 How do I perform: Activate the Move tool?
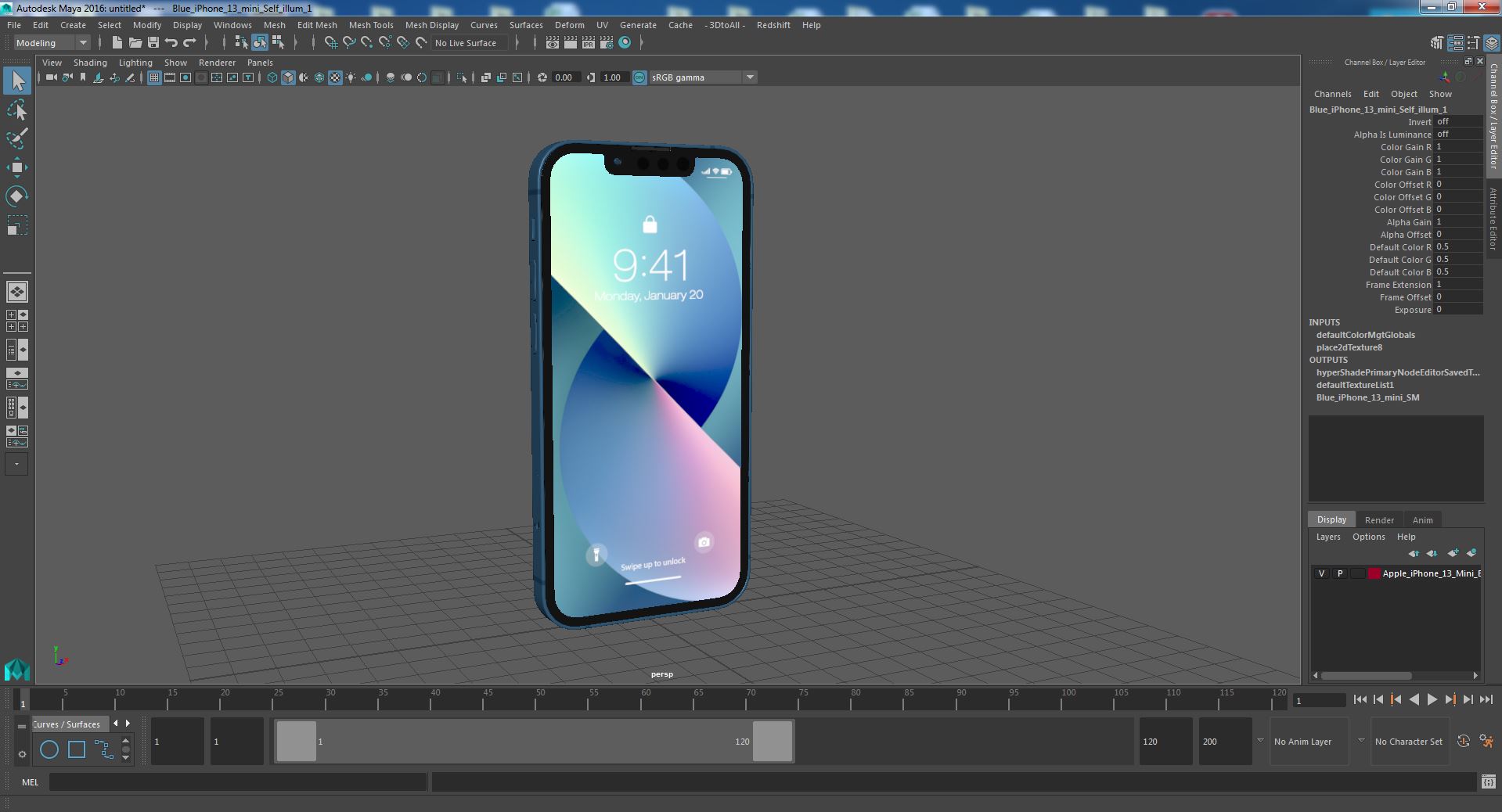pos(17,167)
